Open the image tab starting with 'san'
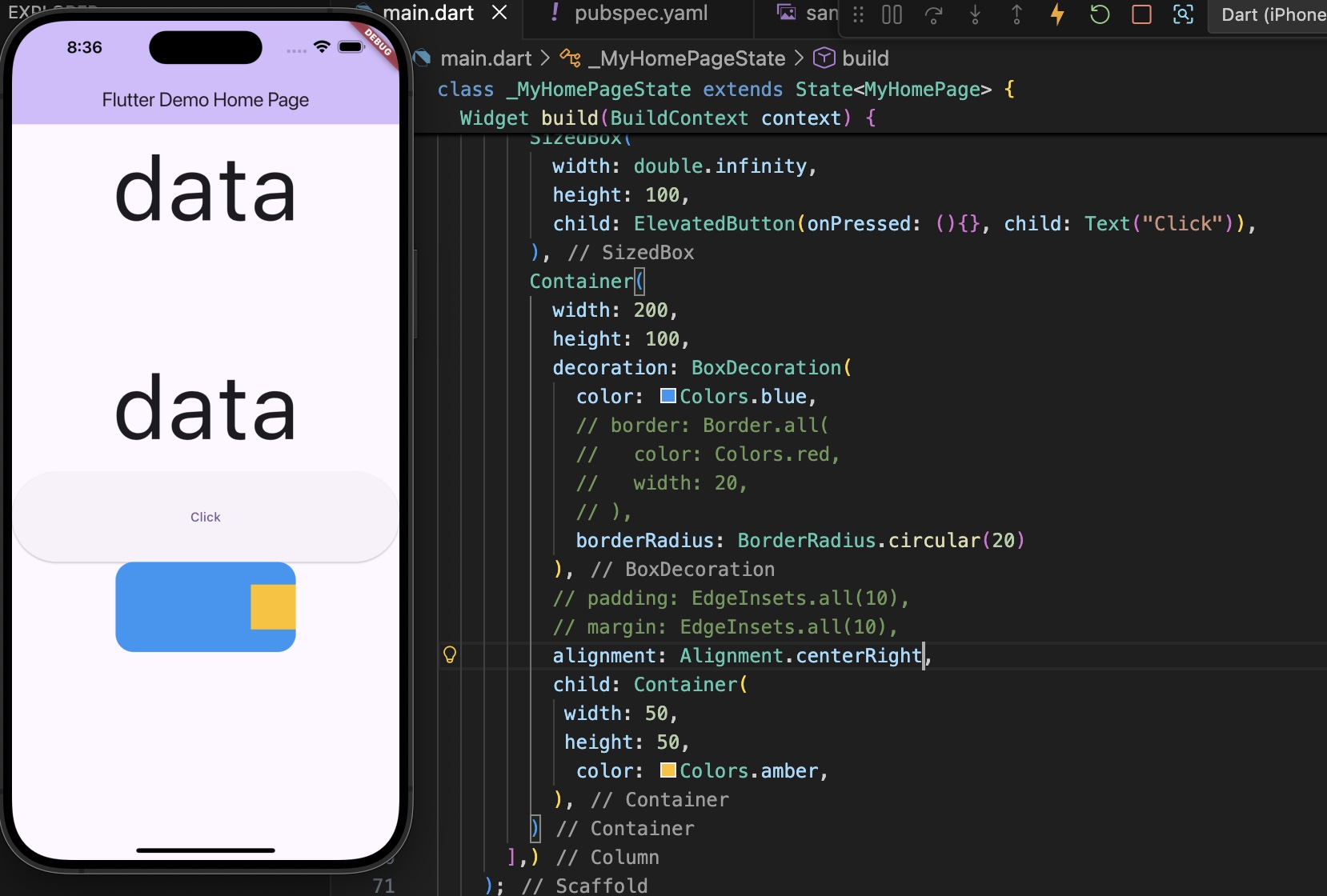Image resolution: width=1327 pixels, height=896 pixels. pos(808,13)
